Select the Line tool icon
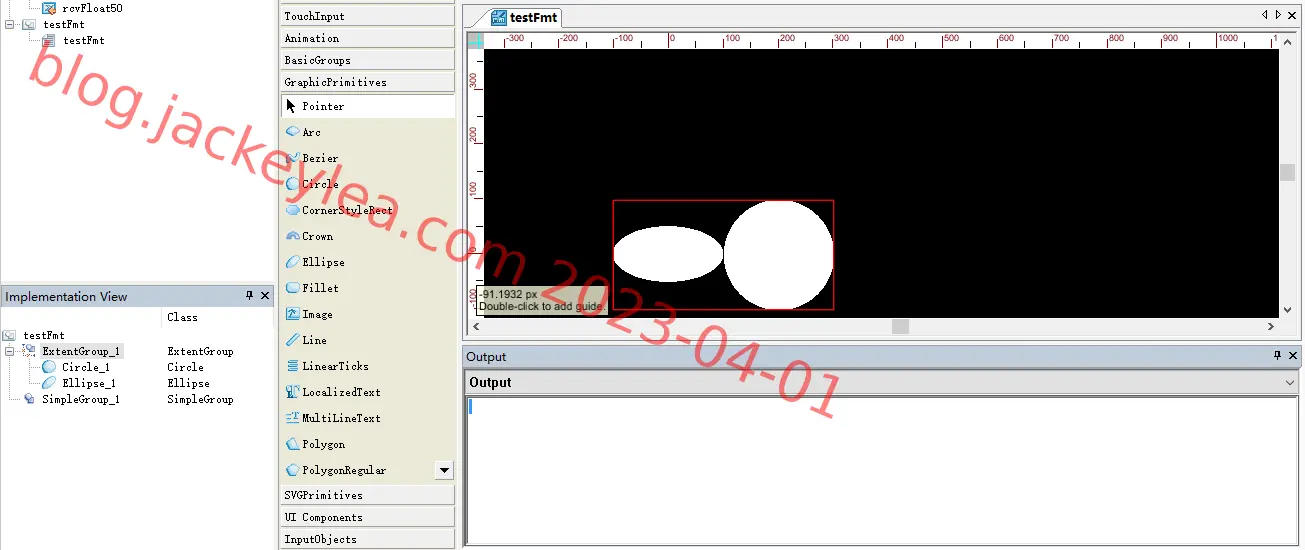This screenshot has height=550, width=1305. (x=293, y=340)
